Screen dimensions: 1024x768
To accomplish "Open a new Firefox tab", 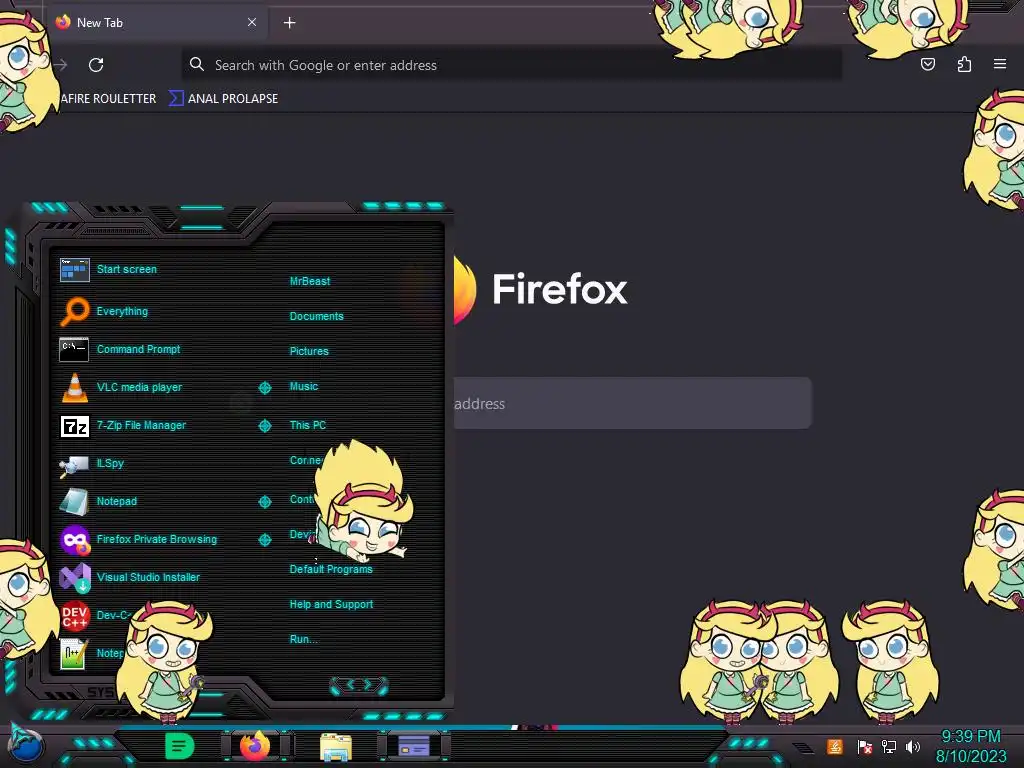I will [x=289, y=23].
